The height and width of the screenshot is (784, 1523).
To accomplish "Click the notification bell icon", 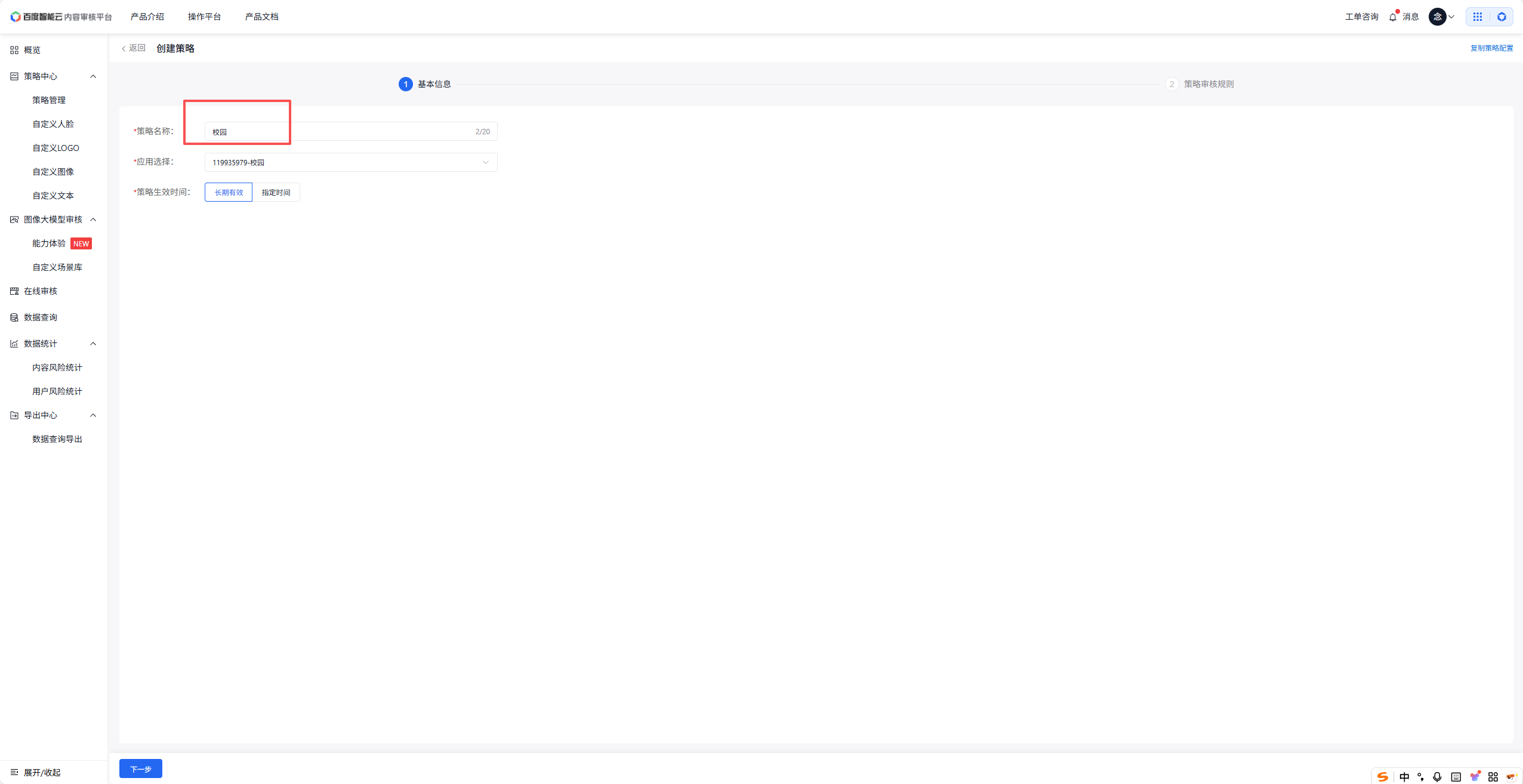I will (x=1392, y=17).
